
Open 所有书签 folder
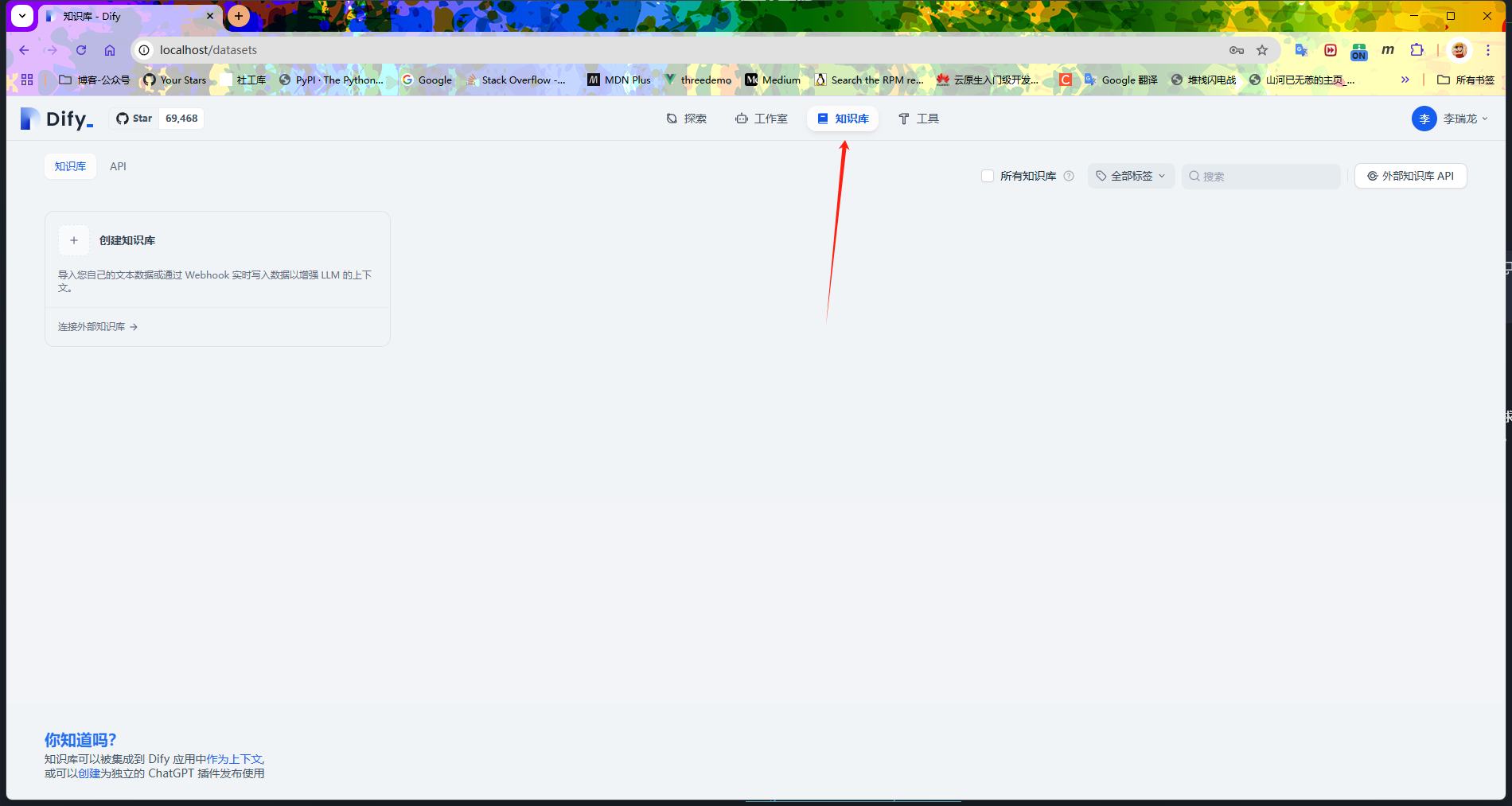pos(1466,80)
